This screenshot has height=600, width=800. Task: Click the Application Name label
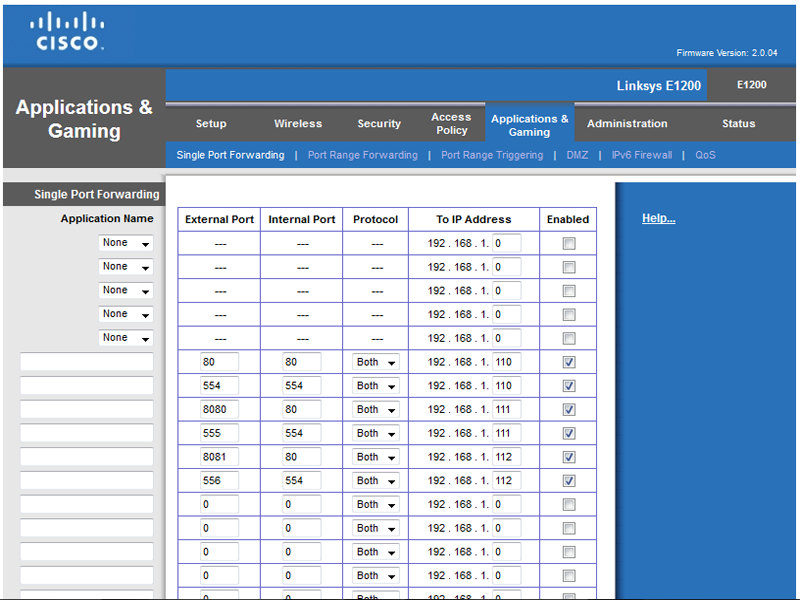click(107, 218)
